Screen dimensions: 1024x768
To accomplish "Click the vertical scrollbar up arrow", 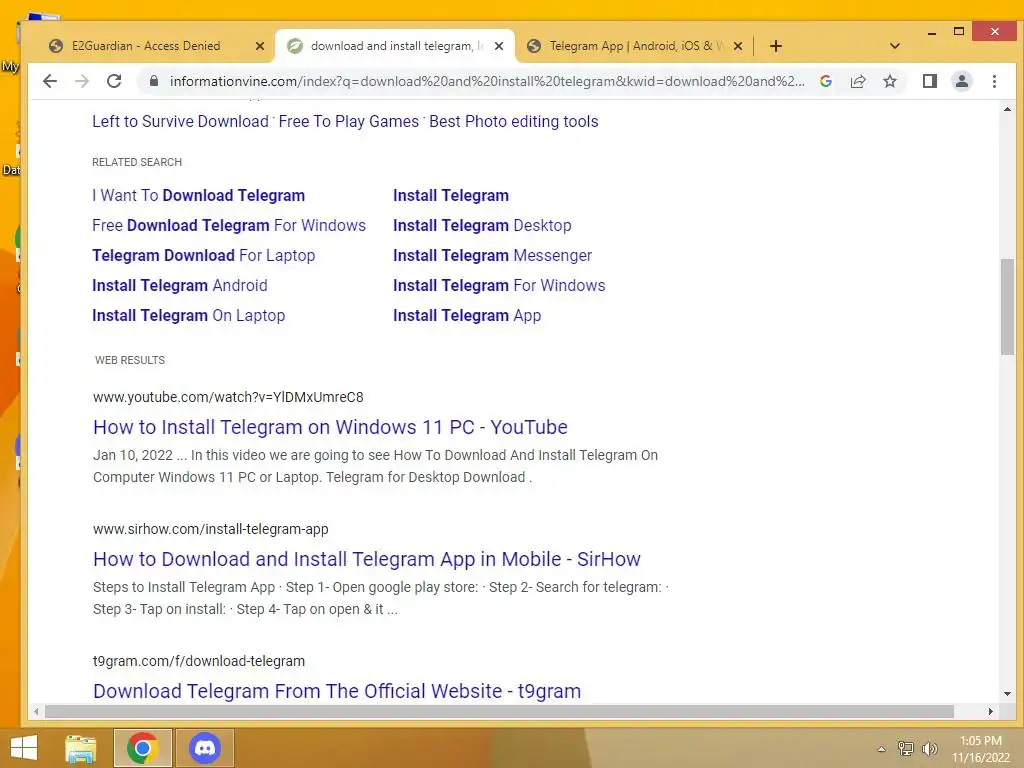I will pos(1007,109).
